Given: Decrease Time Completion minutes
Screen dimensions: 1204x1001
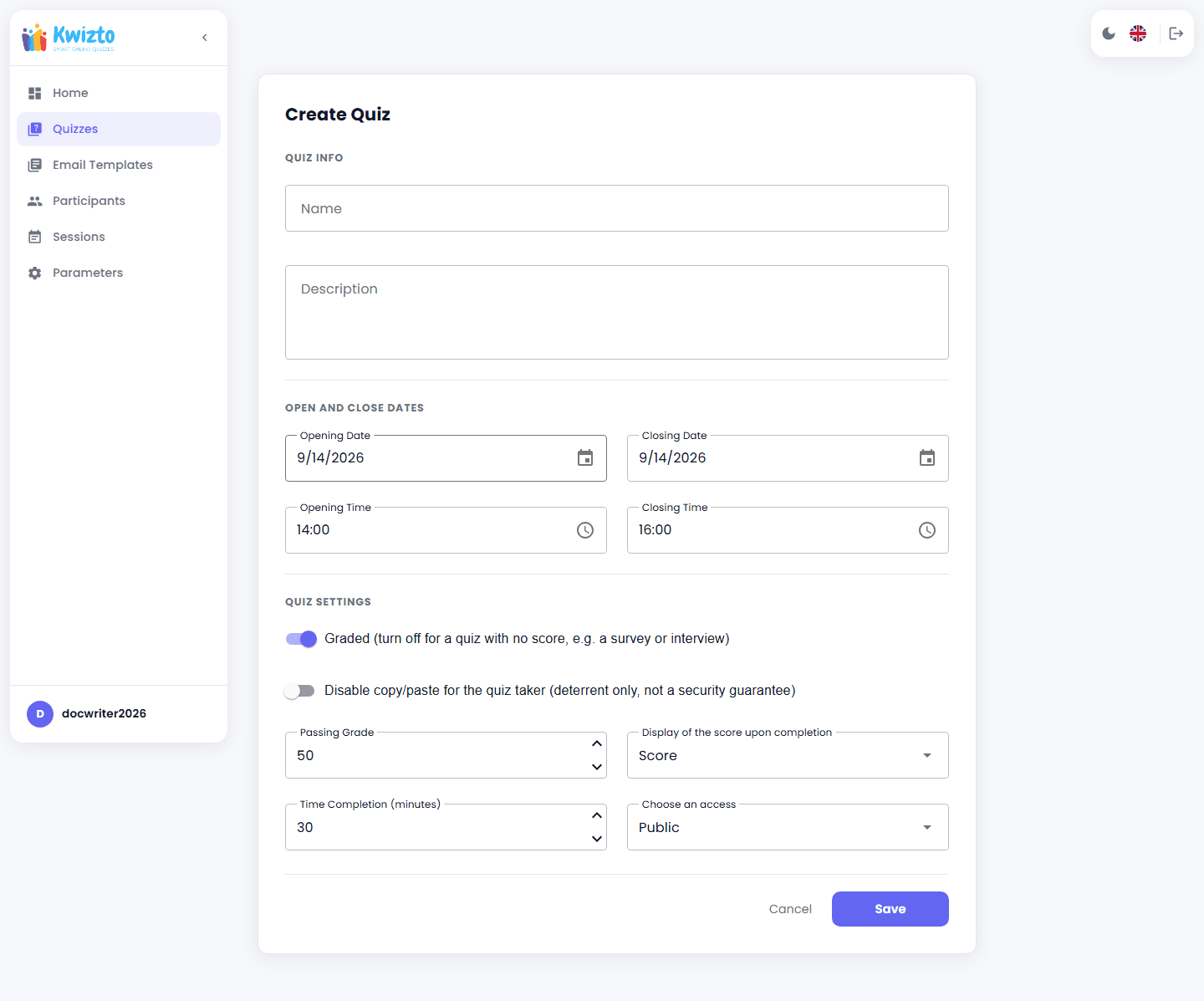Looking at the screenshot, I should [597, 839].
